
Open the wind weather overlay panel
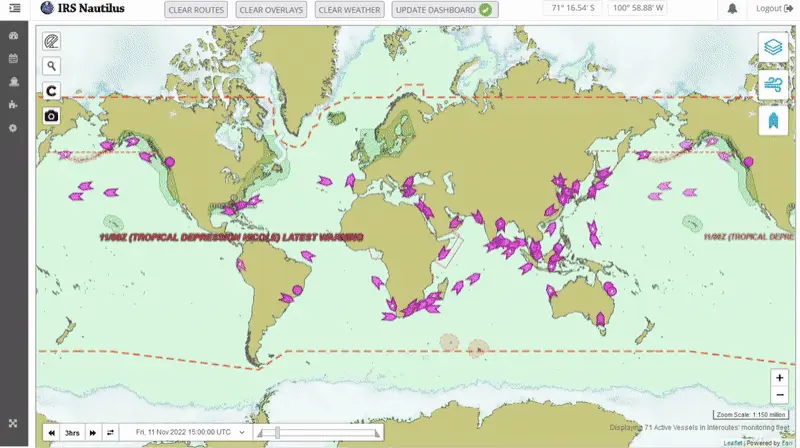pos(773,84)
